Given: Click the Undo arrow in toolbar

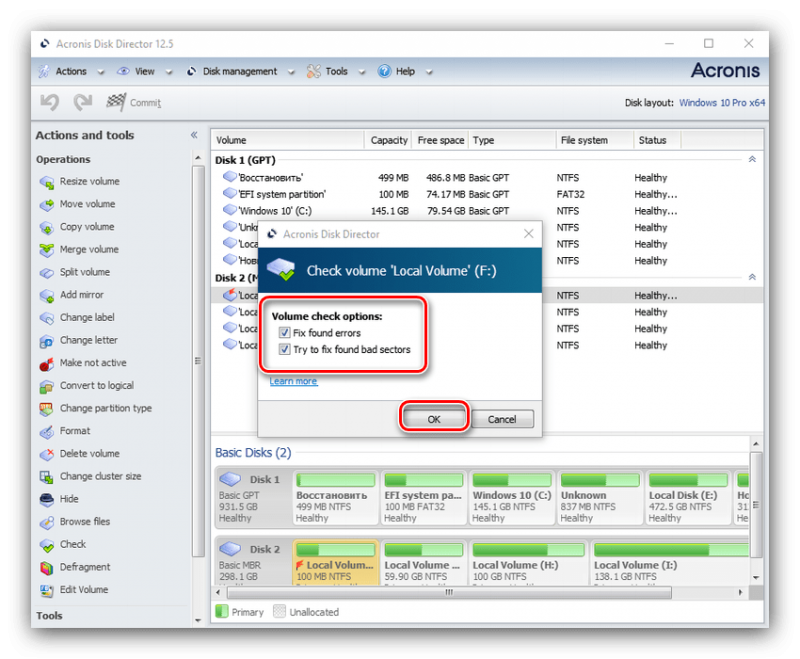Looking at the screenshot, I should [49, 102].
